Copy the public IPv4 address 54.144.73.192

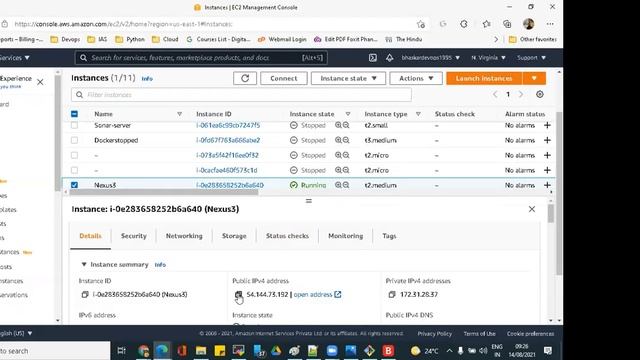238,294
